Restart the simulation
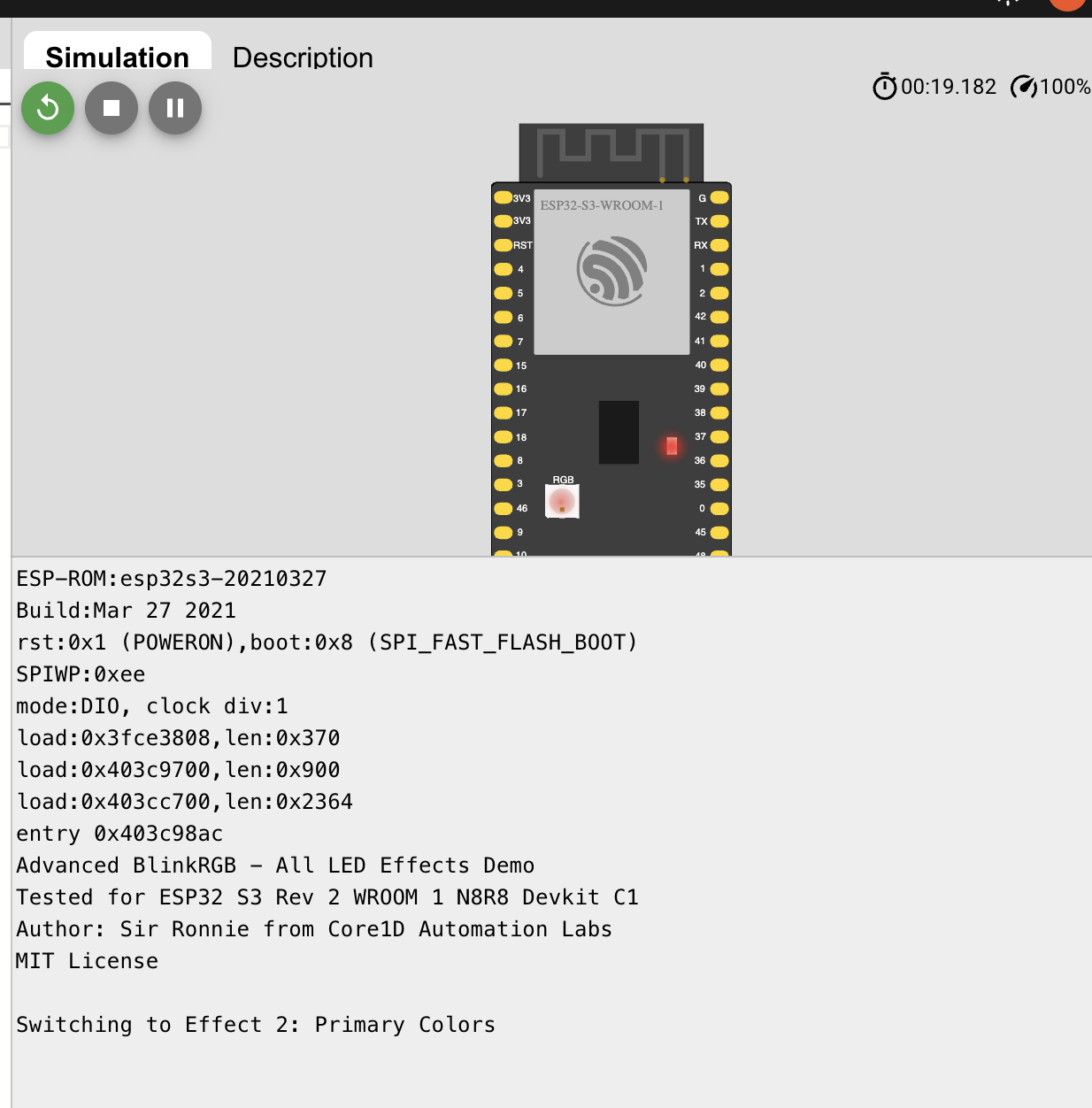This screenshot has height=1108, width=1092. (x=48, y=108)
